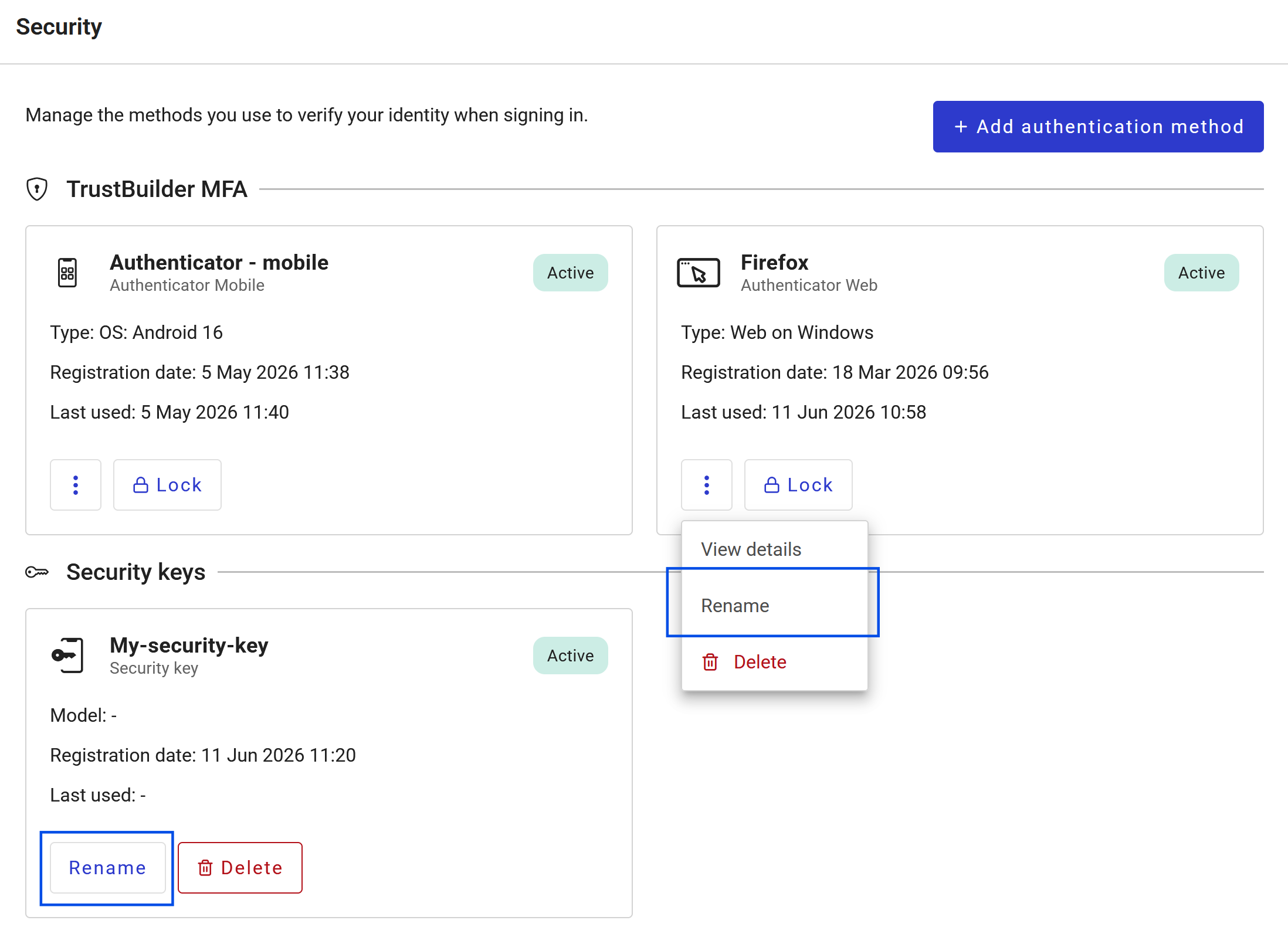Click the Security keys section heading

coord(136,572)
